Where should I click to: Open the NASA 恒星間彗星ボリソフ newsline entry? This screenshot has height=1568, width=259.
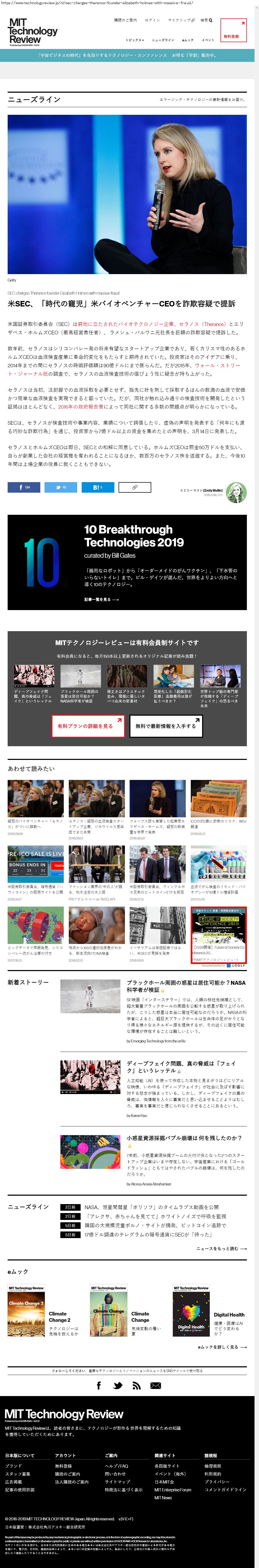pos(151,1206)
